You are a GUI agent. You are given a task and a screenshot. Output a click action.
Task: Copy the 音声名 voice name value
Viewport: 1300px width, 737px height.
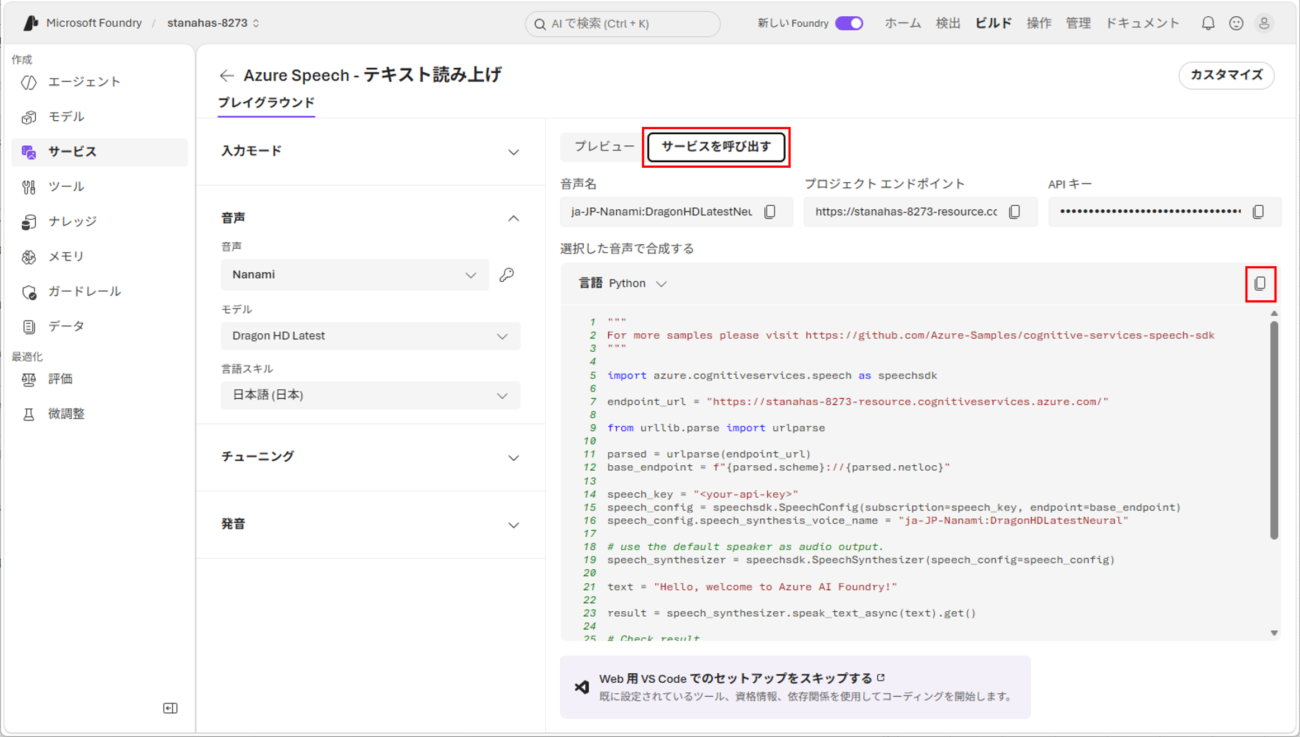tap(770, 212)
